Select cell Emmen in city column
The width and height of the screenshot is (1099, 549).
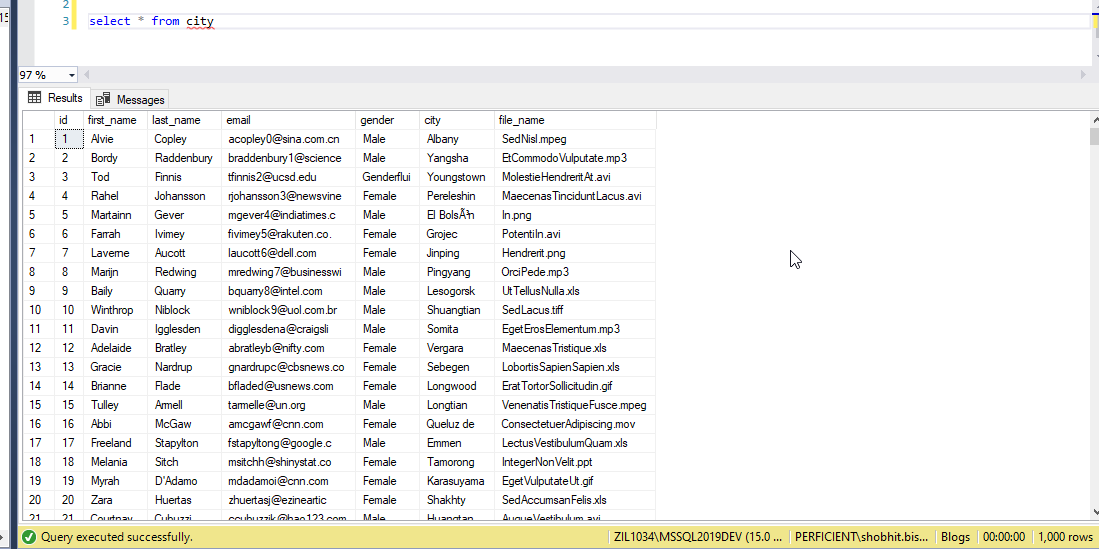(x=456, y=442)
